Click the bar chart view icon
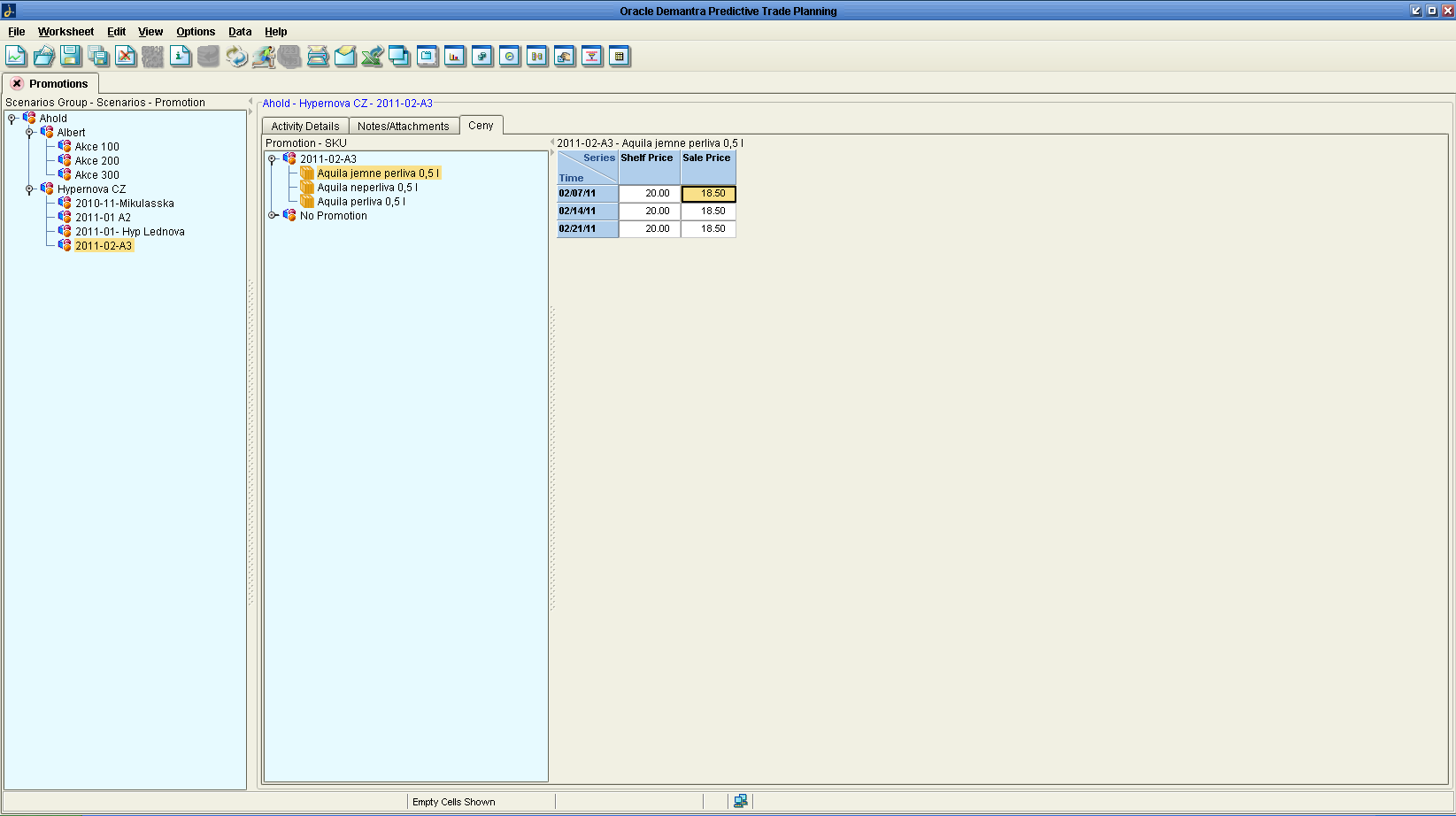1456x816 pixels. [x=455, y=56]
